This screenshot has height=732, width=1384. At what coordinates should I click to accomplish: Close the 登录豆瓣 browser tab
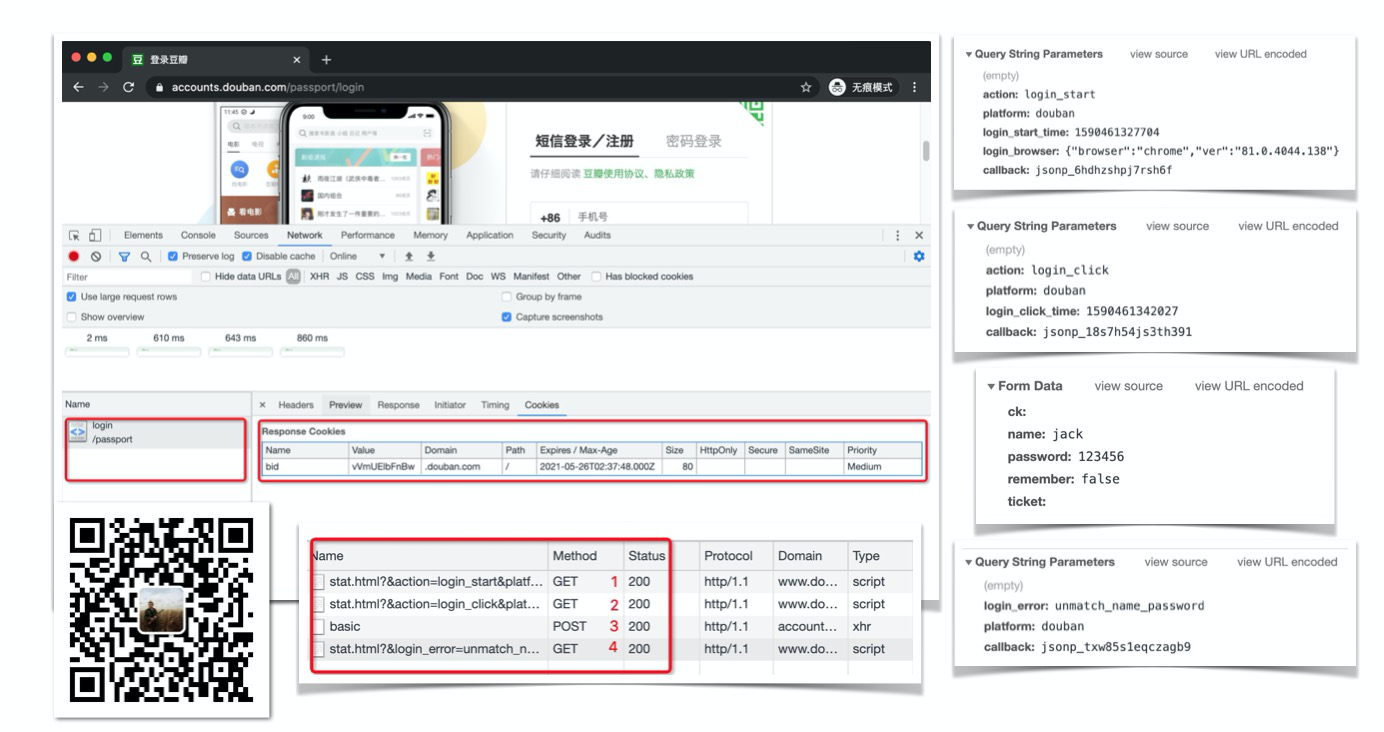coord(297,60)
